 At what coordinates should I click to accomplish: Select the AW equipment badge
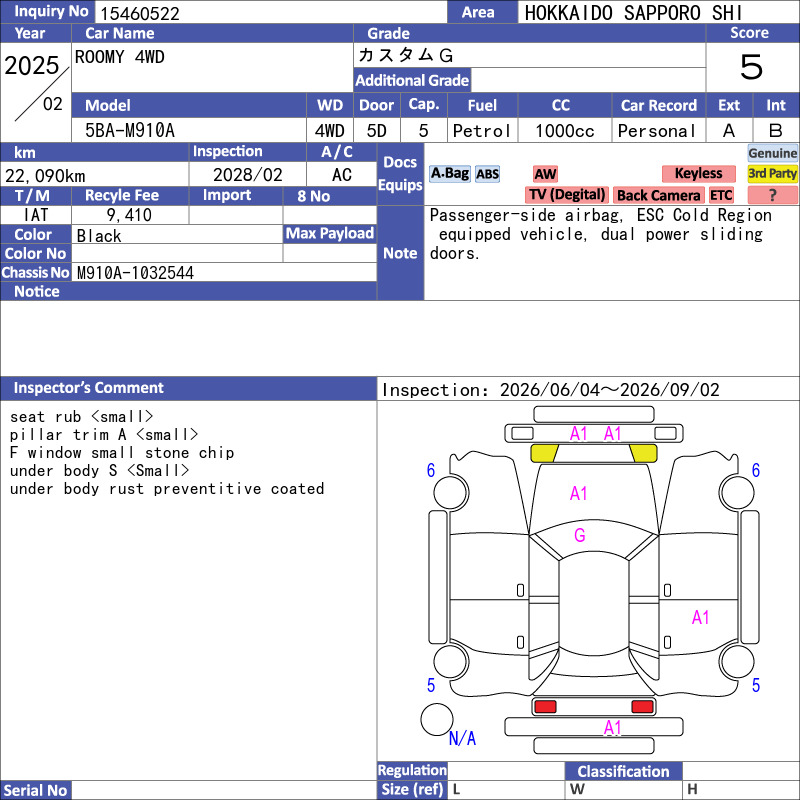click(x=545, y=174)
